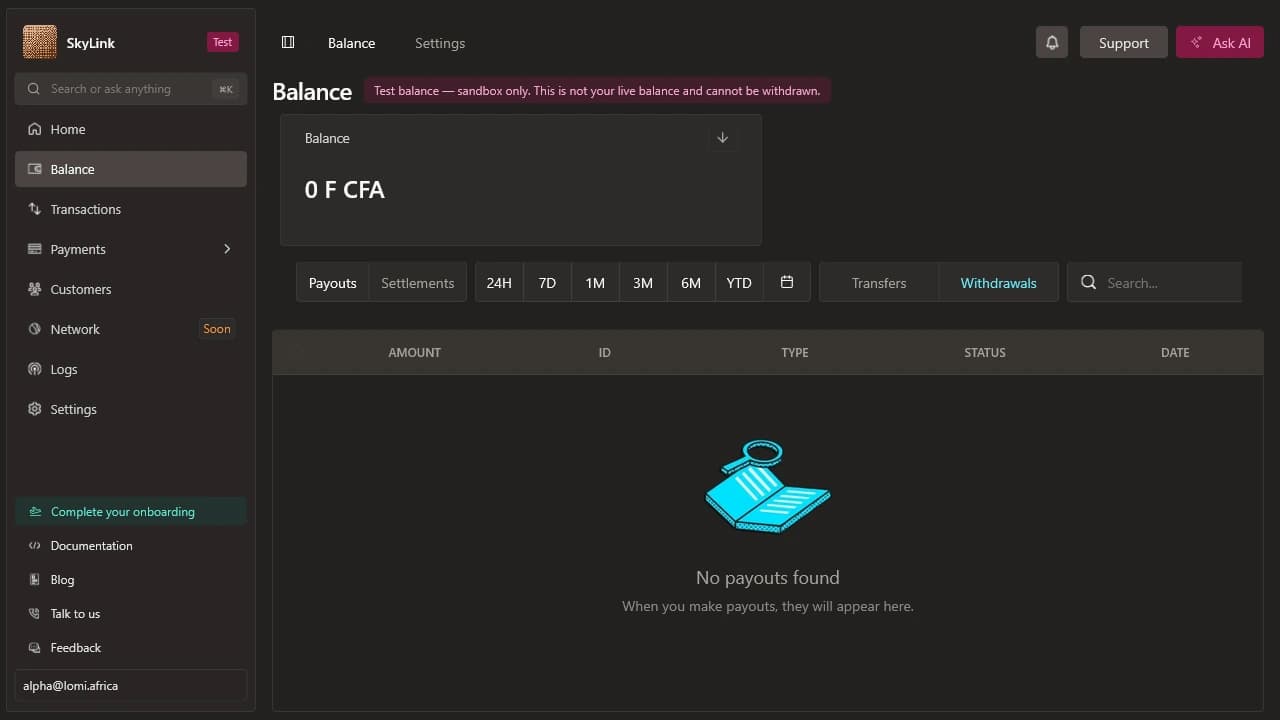
Task: Select the Withdrawals filter toggle
Action: pyautogui.click(x=998, y=283)
